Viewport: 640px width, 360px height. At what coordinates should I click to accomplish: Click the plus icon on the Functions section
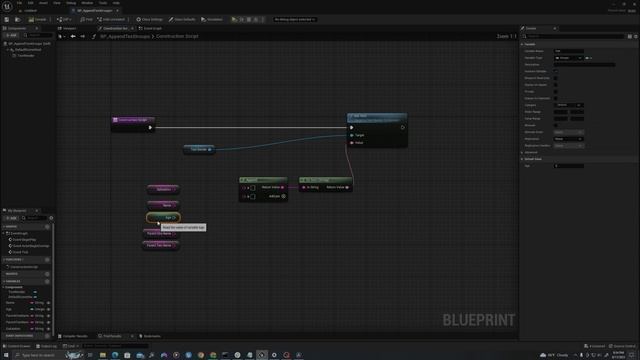47,260
